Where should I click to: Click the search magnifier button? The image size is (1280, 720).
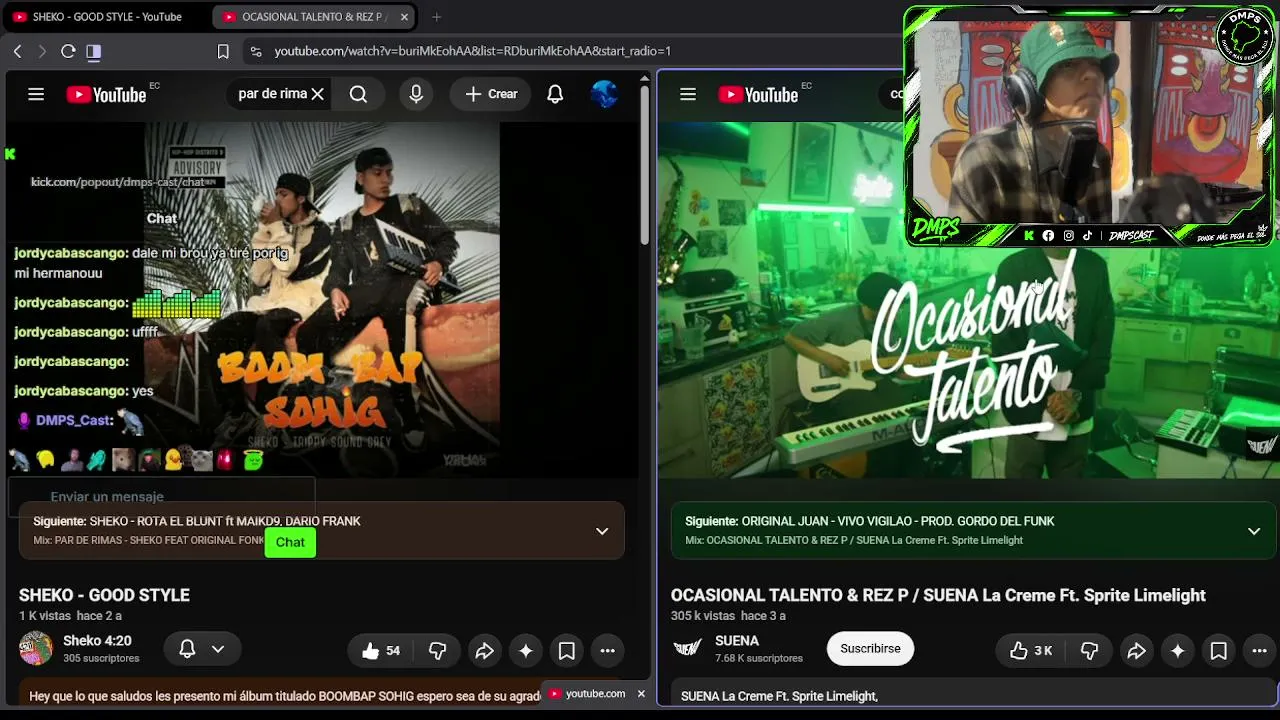coord(358,94)
